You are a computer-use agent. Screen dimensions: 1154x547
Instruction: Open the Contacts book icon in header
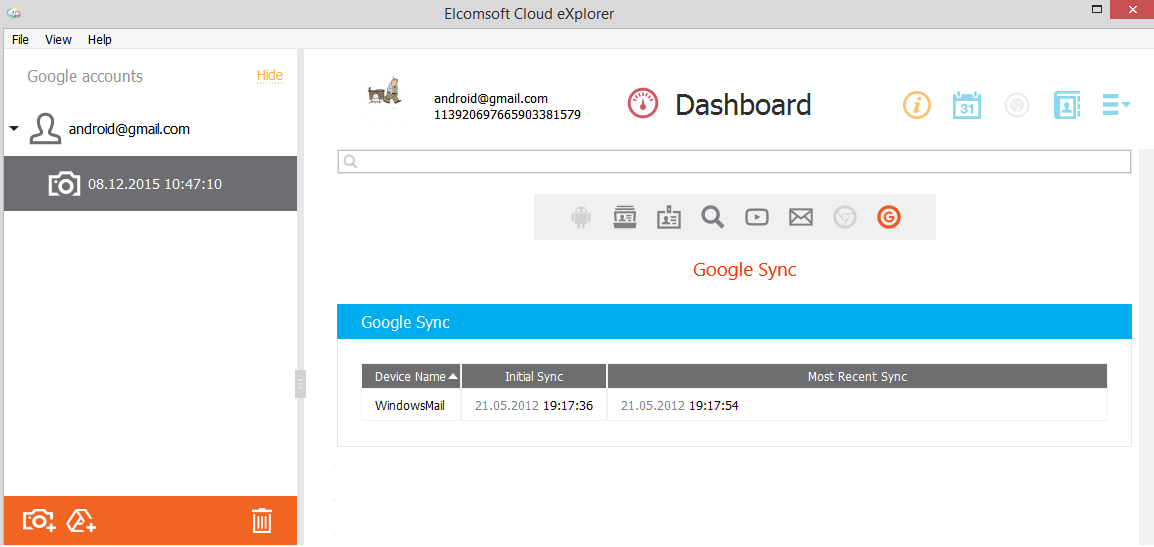[x=1066, y=105]
